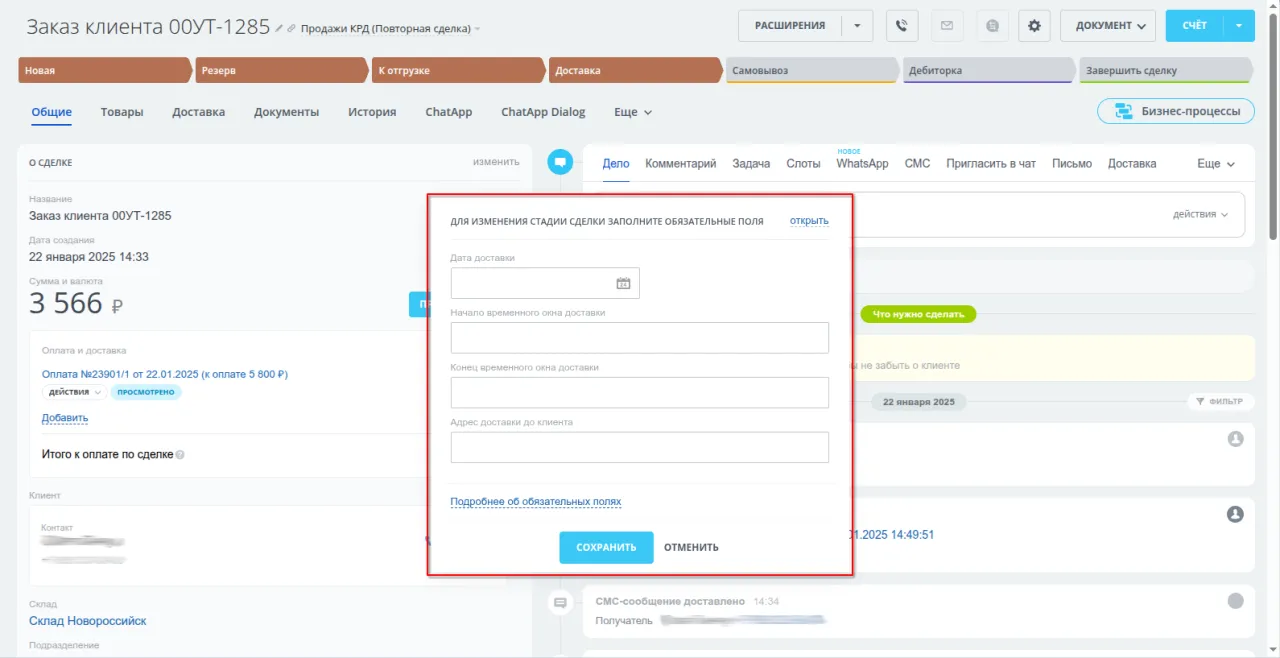Click the calendar icon in Дата доставки field
Viewport: 1280px width, 658px height.
[623, 283]
